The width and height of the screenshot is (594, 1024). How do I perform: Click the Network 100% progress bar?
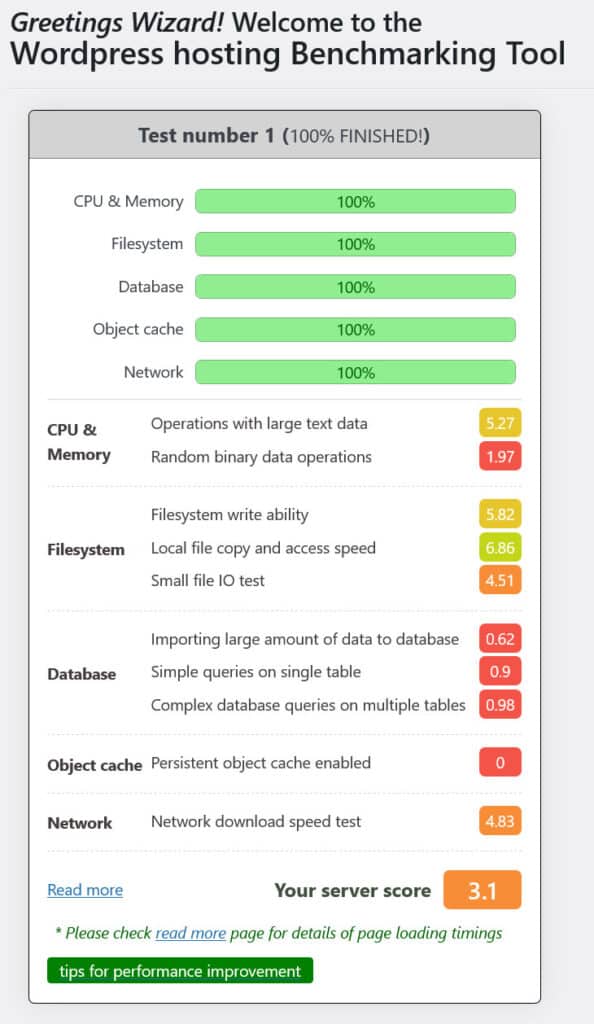(x=357, y=372)
